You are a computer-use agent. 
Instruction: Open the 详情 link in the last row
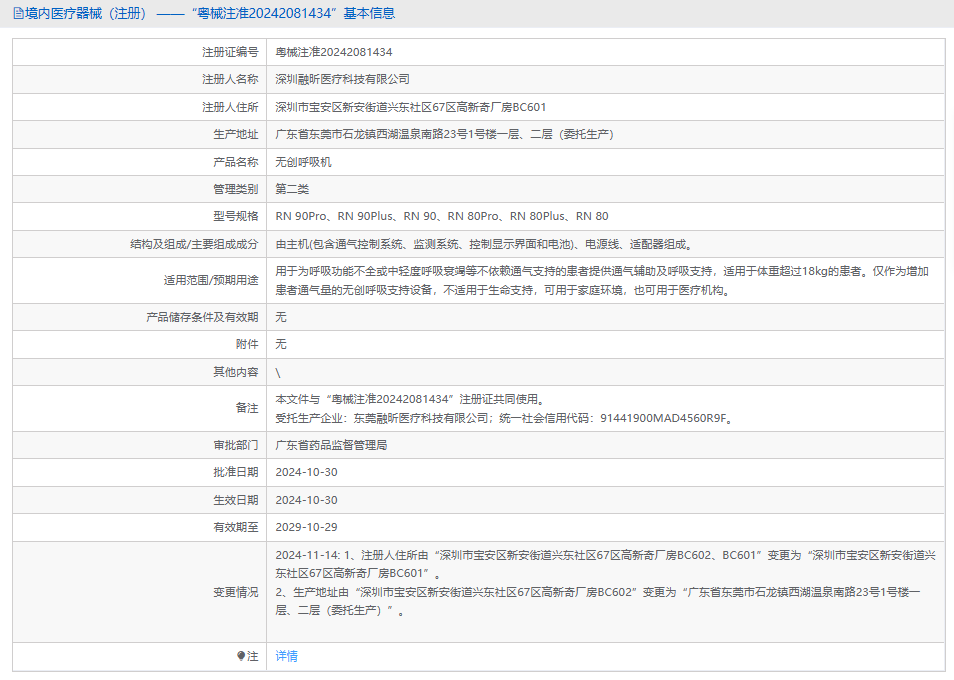(x=287, y=656)
